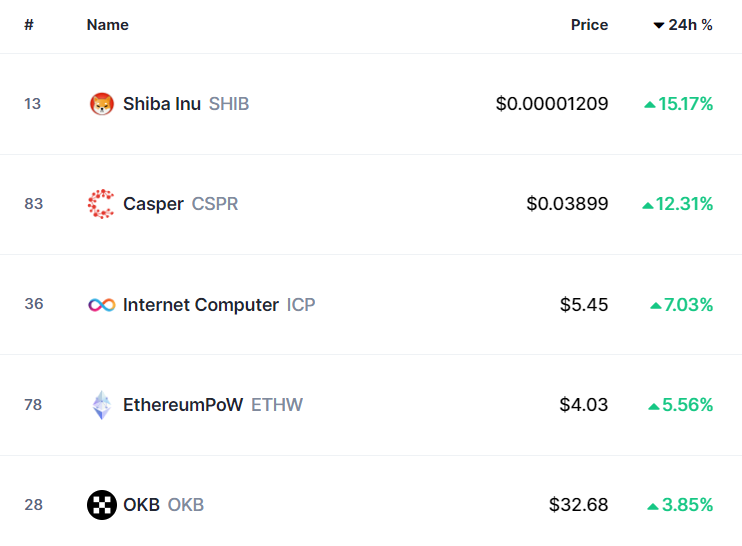Click the EthereumPoW diamond logo
This screenshot has width=742, height=546.
(x=102, y=405)
